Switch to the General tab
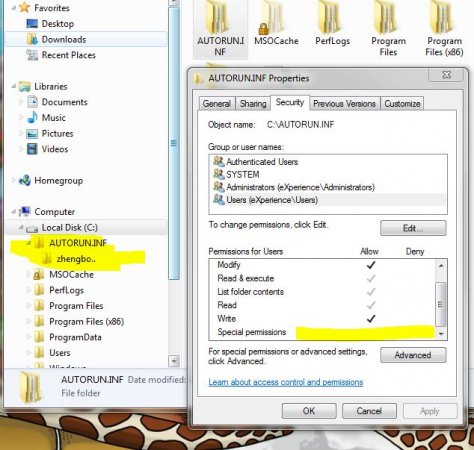 coord(217,104)
